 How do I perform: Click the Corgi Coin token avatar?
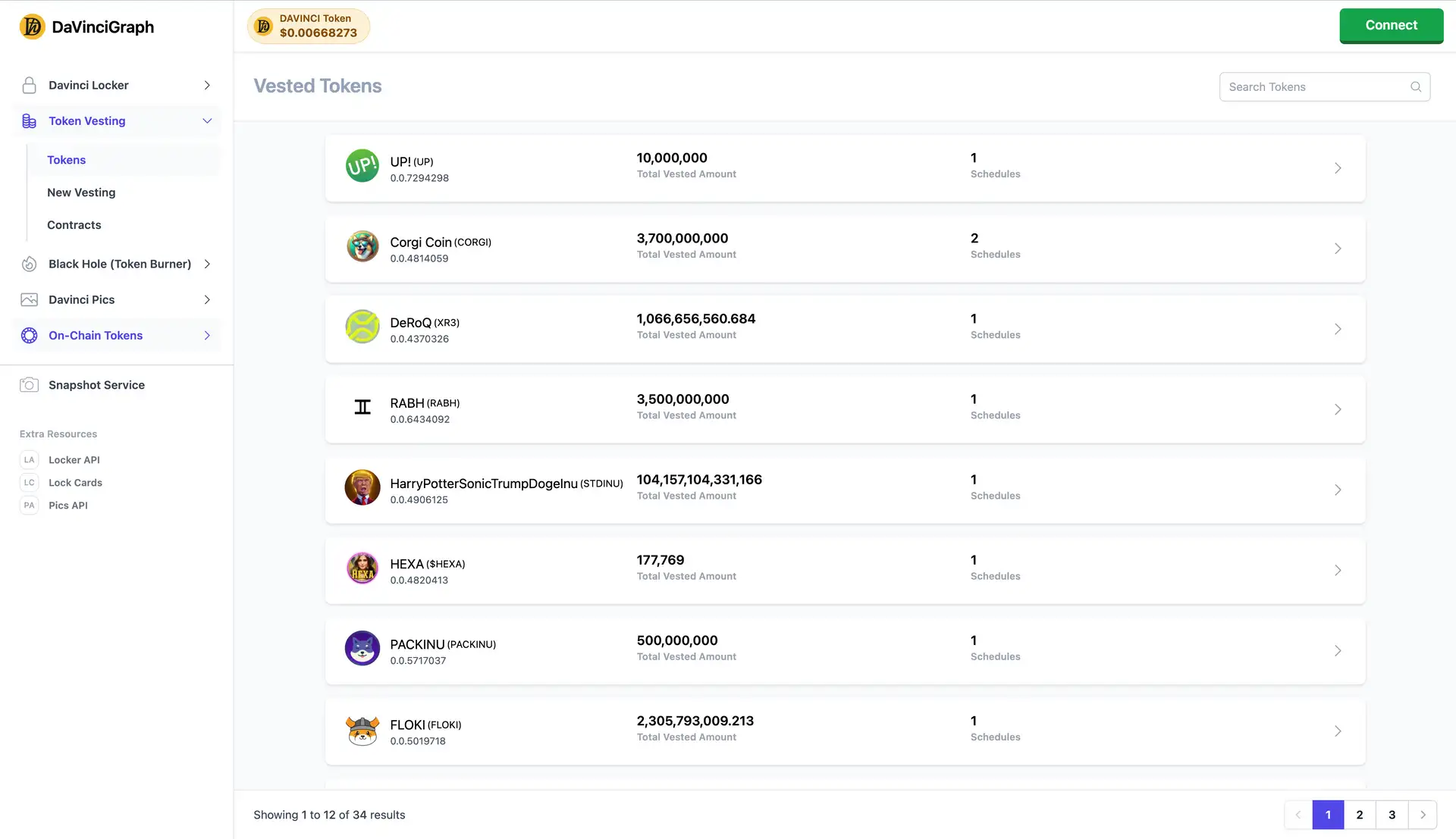point(362,247)
